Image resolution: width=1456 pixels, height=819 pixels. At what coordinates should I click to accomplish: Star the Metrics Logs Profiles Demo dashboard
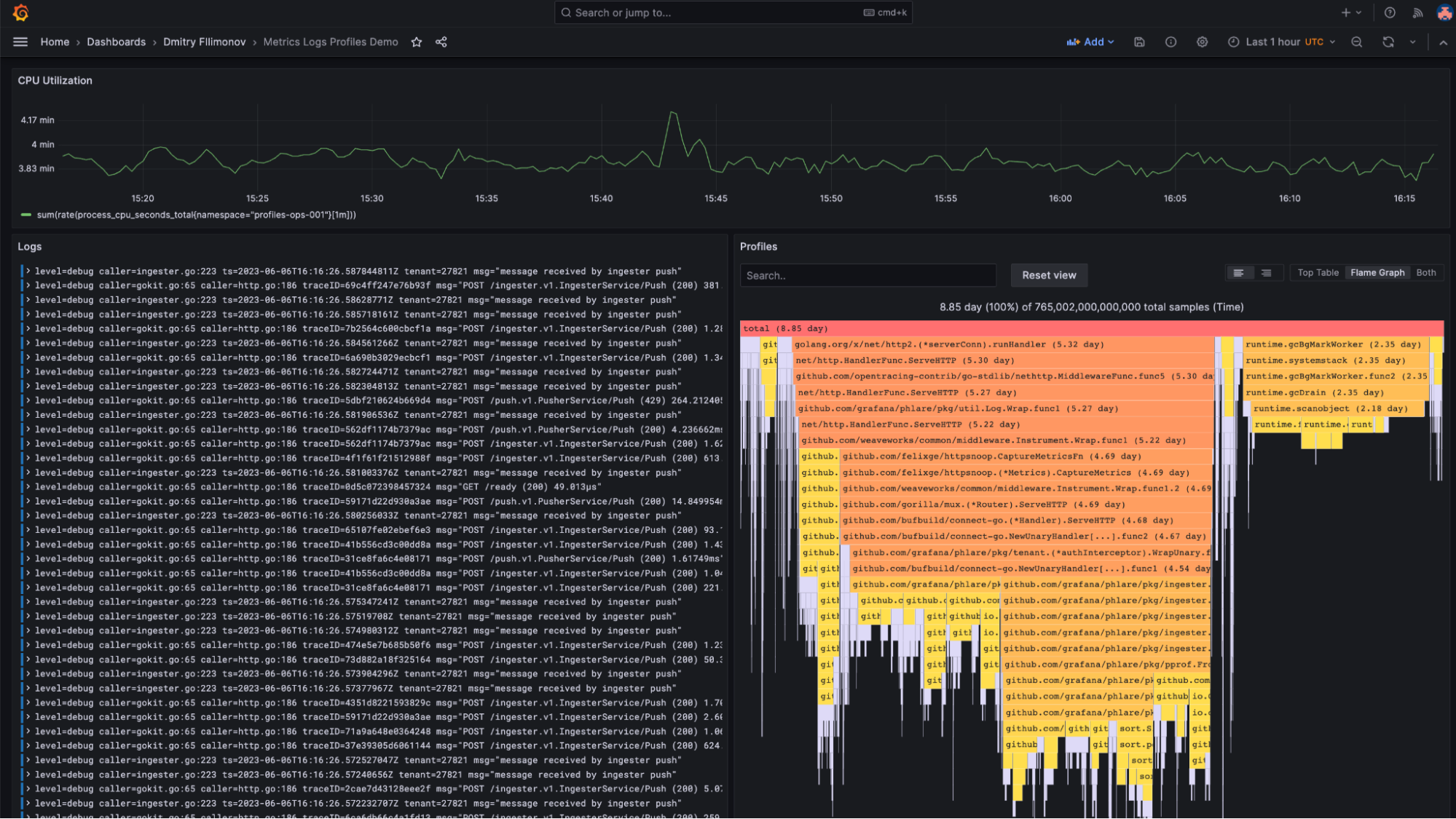416,42
